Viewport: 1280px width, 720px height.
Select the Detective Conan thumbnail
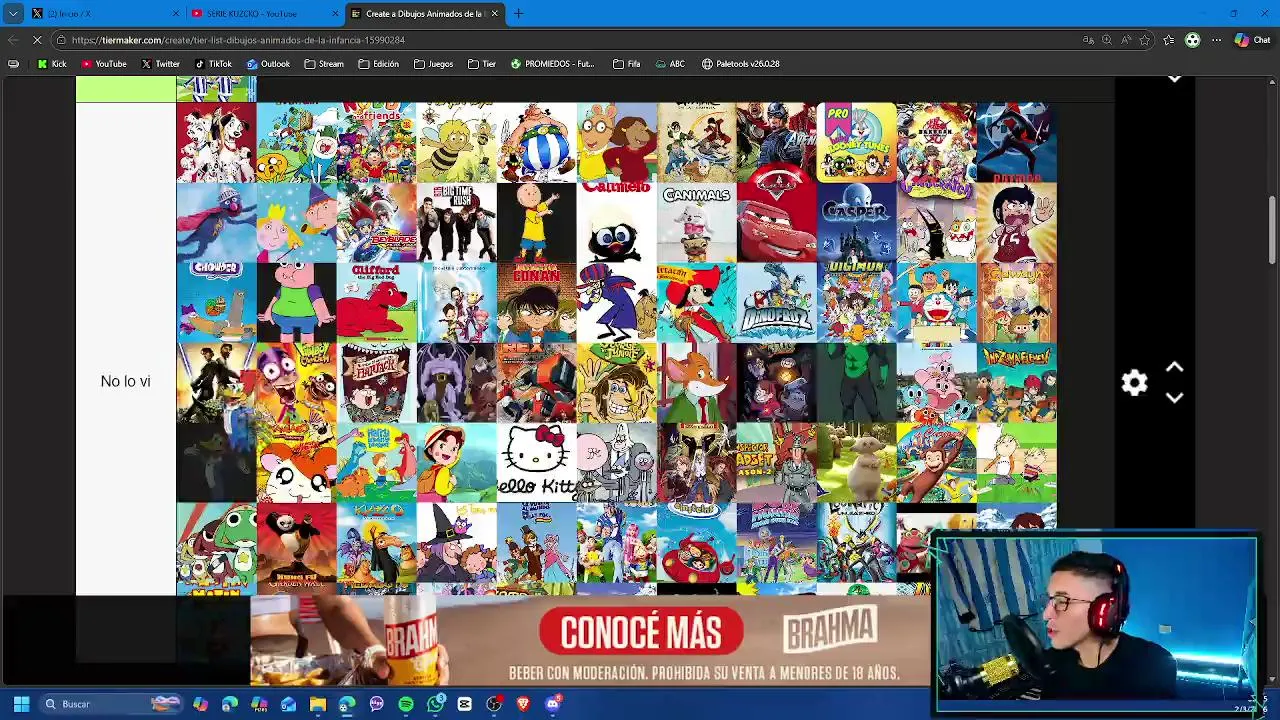point(536,302)
